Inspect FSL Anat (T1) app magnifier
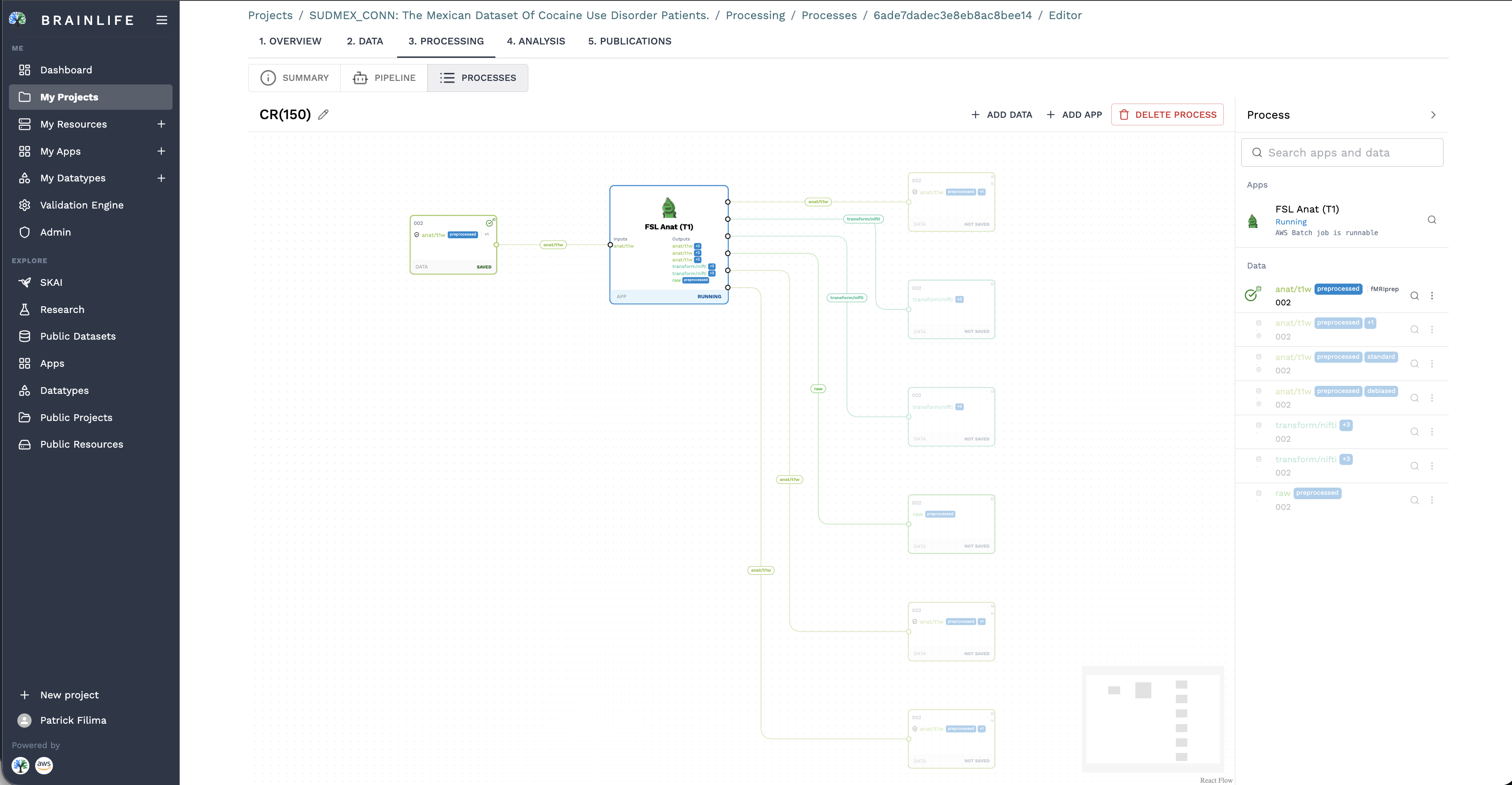Screen dimensions: 1512x785 [x=1432, y=220]
